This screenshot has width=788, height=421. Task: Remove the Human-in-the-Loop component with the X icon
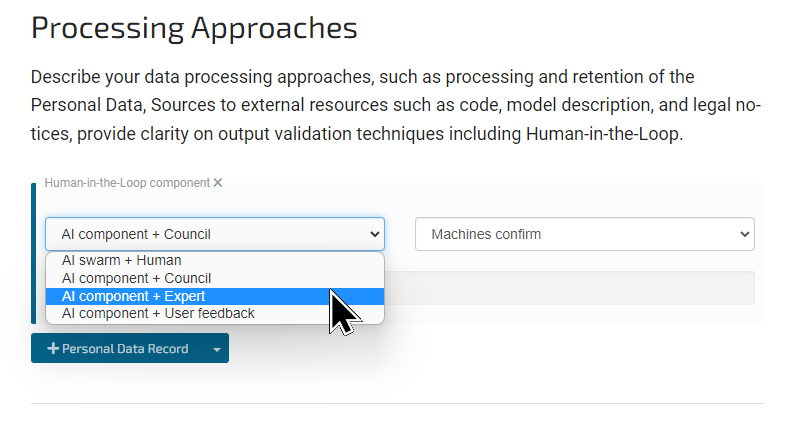point(218,183)
